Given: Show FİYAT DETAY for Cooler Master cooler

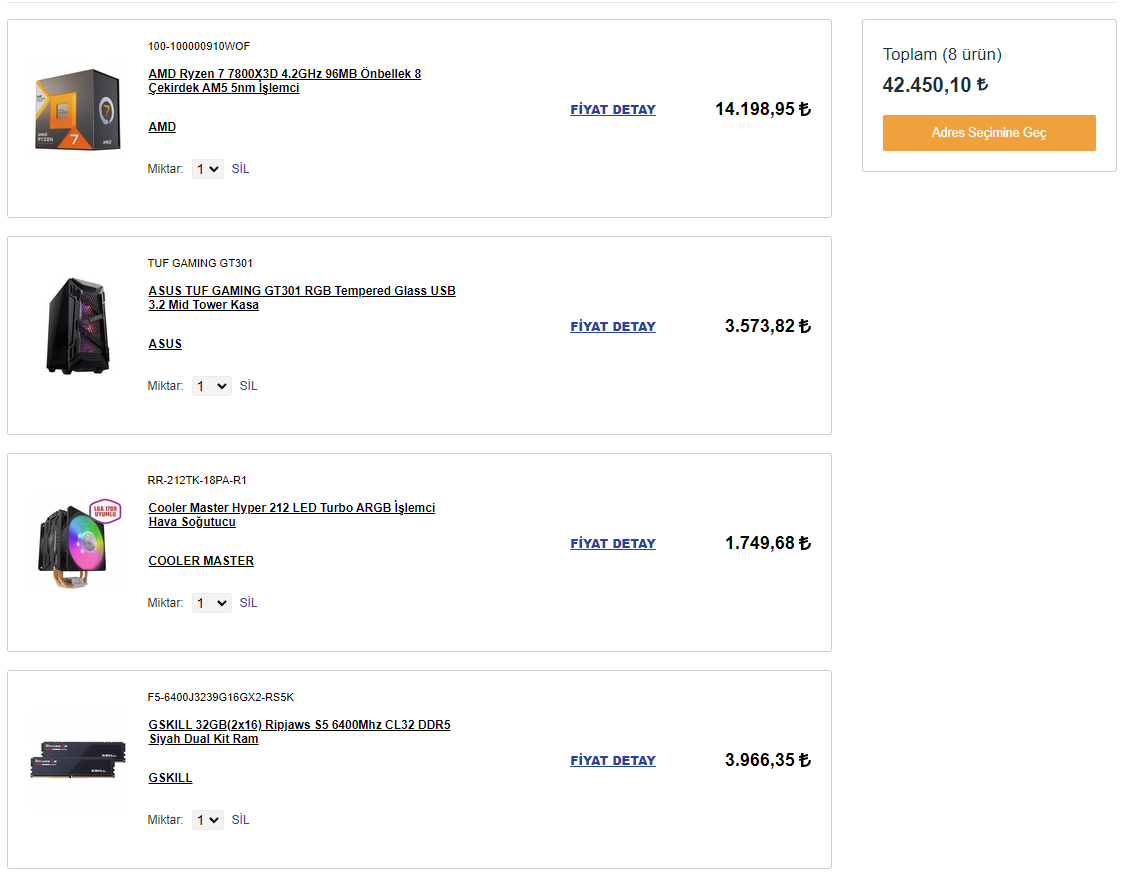Looking at the screenshot, I should coord(613,544).
